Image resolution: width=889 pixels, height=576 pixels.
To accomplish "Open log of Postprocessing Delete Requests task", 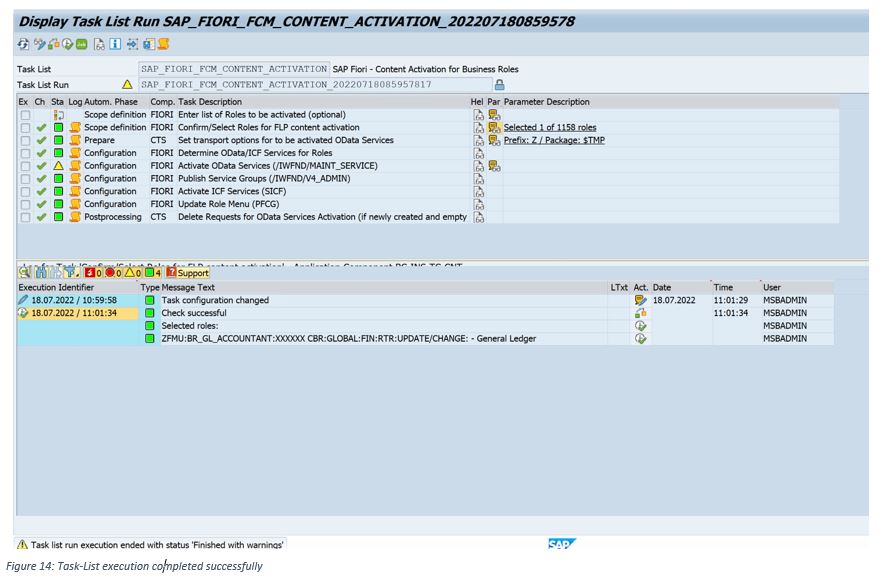I will pos(75,217).
